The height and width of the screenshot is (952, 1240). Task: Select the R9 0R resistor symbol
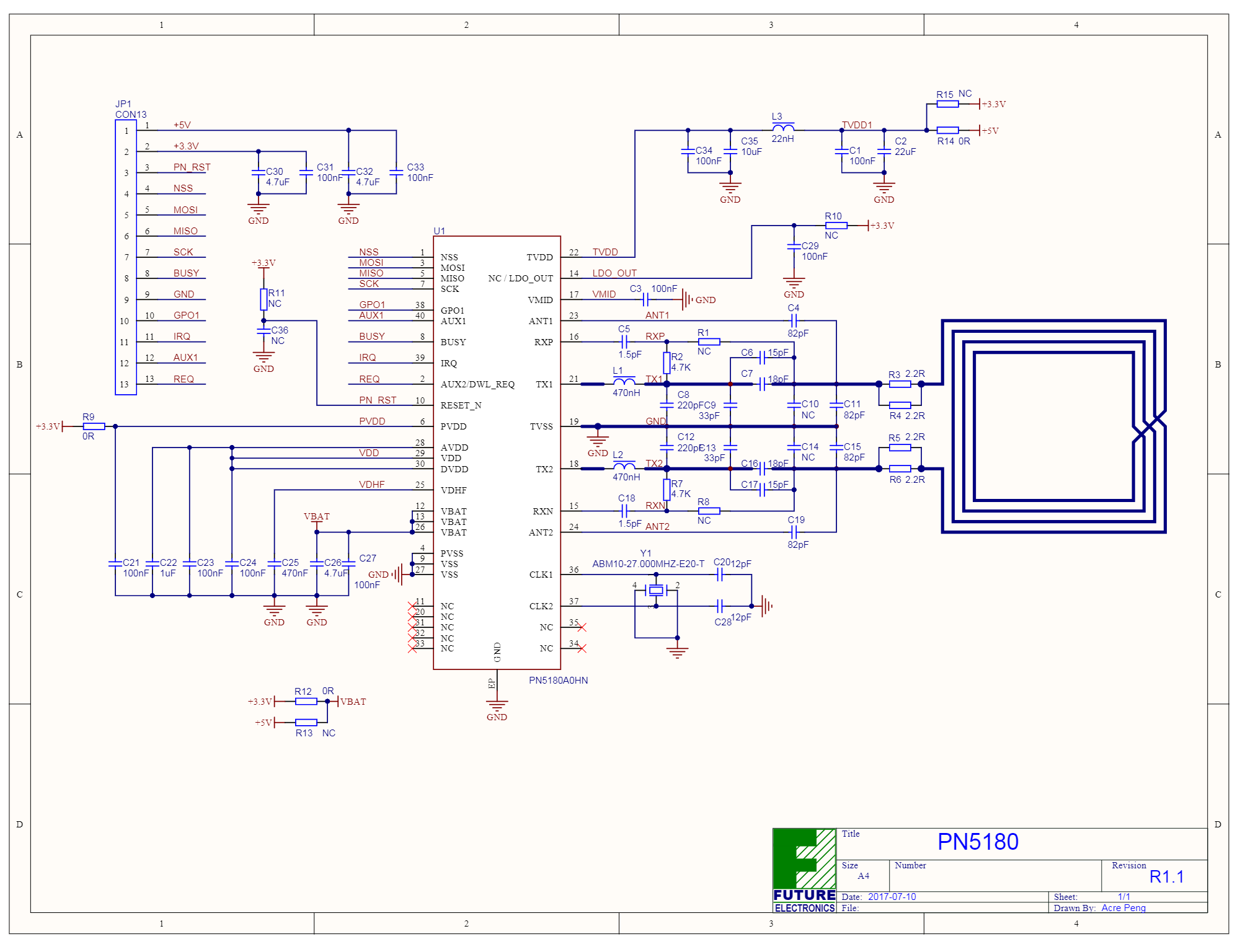click(x=94, y=426)
